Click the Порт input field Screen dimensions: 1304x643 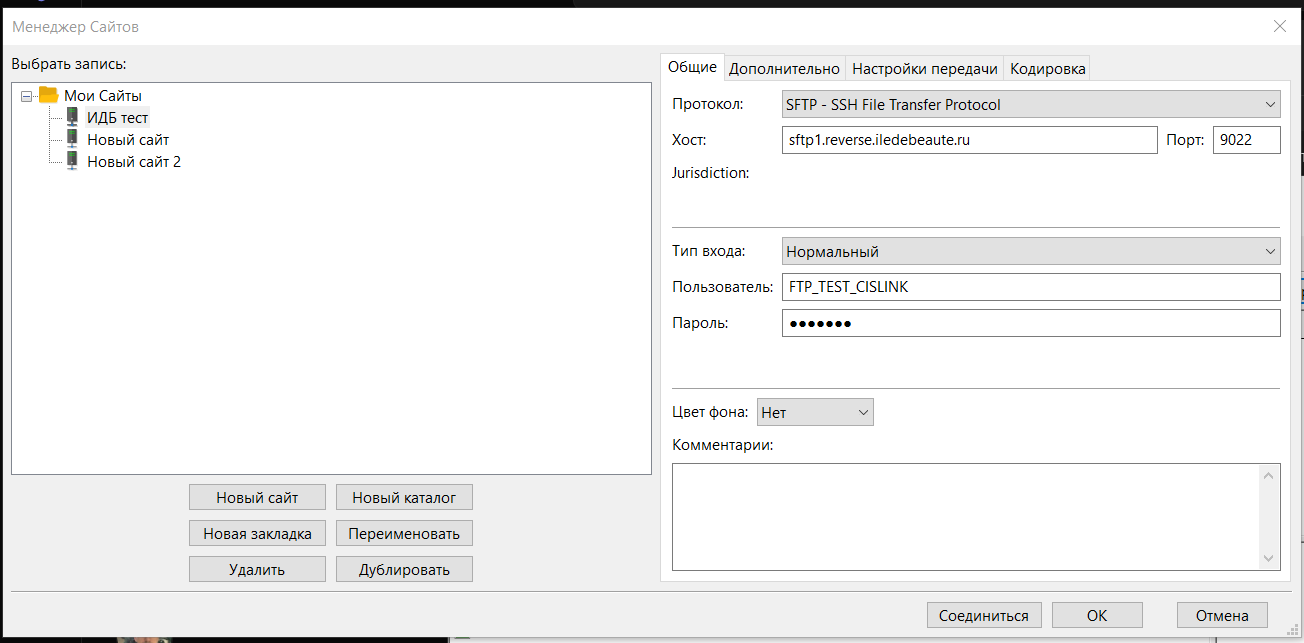tap(1246, 140)
